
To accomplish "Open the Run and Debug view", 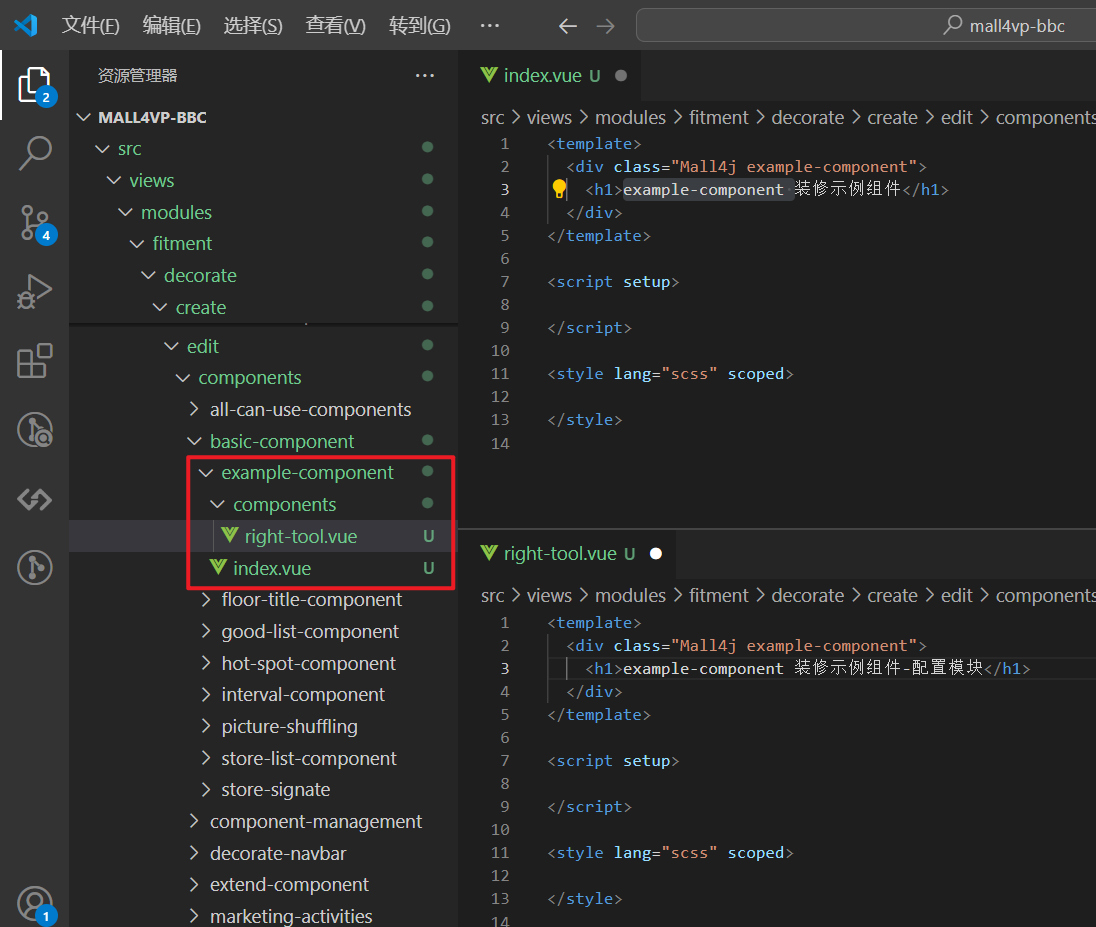I will point(34,292).
